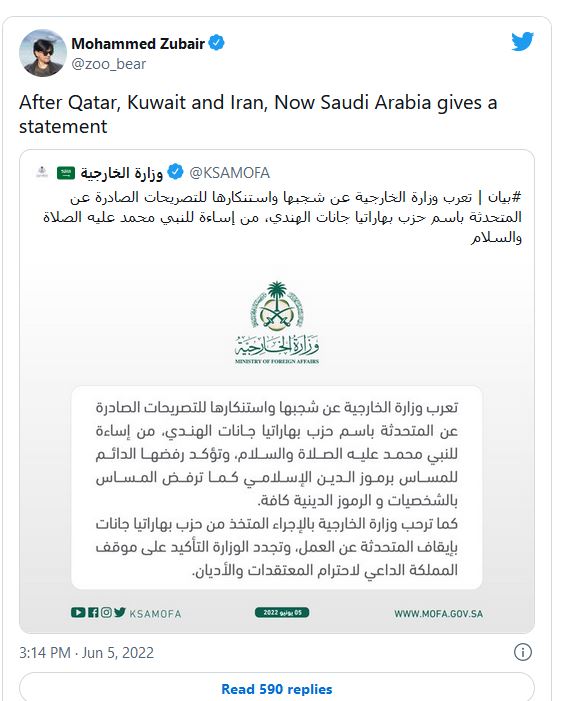
Task: Open the Twitter bird logo
Action: click(522, 42)
